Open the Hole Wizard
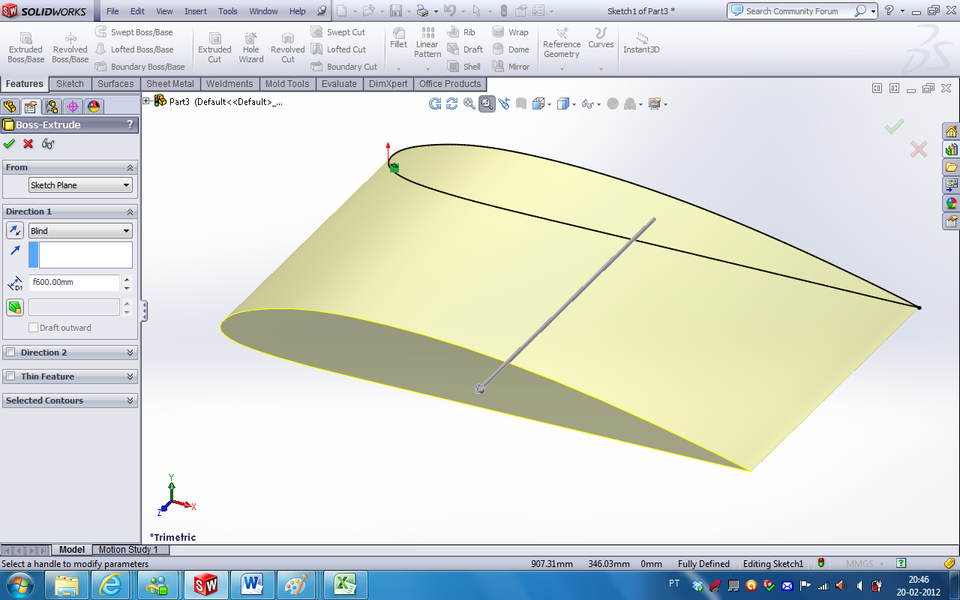The height and width of the screenshot is (600, 960). pyautogui.click(x=250, y=45)
